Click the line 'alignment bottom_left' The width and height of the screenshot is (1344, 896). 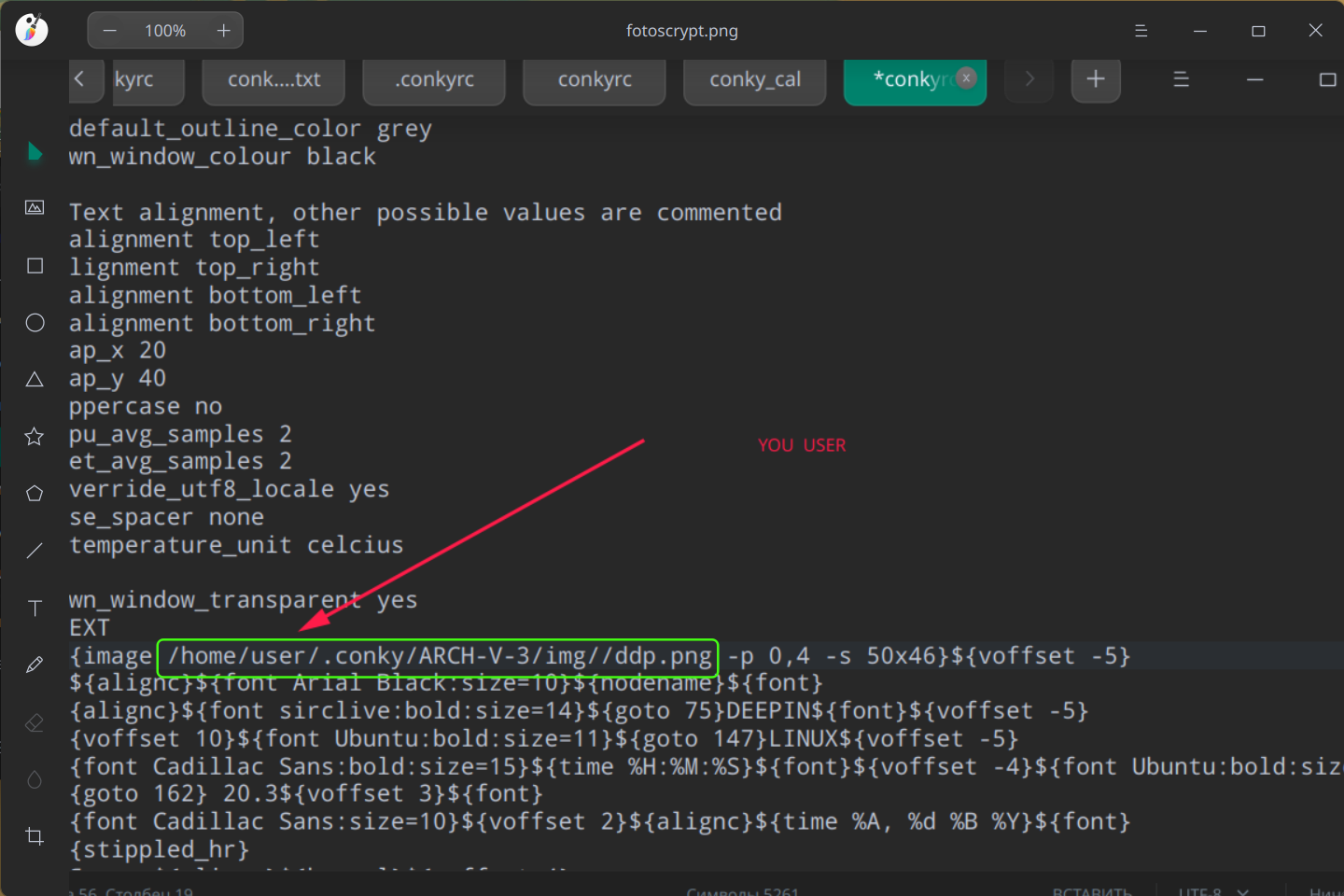pyautogui.click(x=215, y=296)
